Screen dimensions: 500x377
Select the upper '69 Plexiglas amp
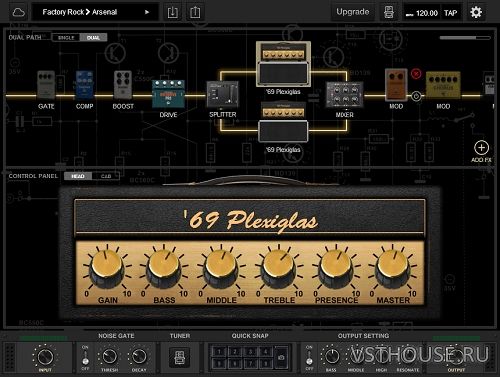[x=283, y=64]
